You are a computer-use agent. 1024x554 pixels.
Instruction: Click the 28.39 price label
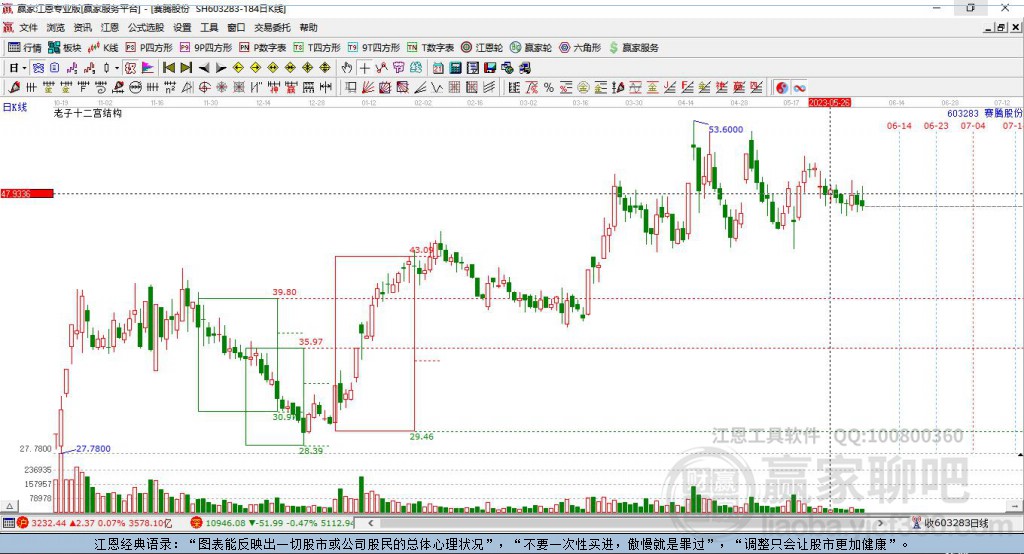click(311, 450)
